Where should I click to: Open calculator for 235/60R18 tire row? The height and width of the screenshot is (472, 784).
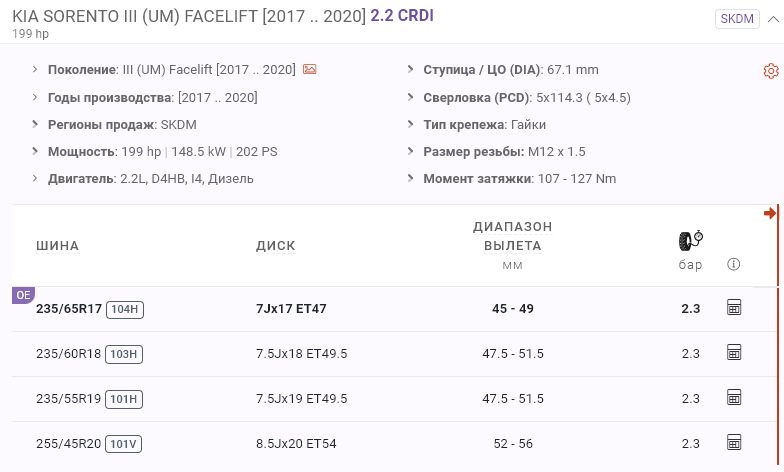[734, 353]
